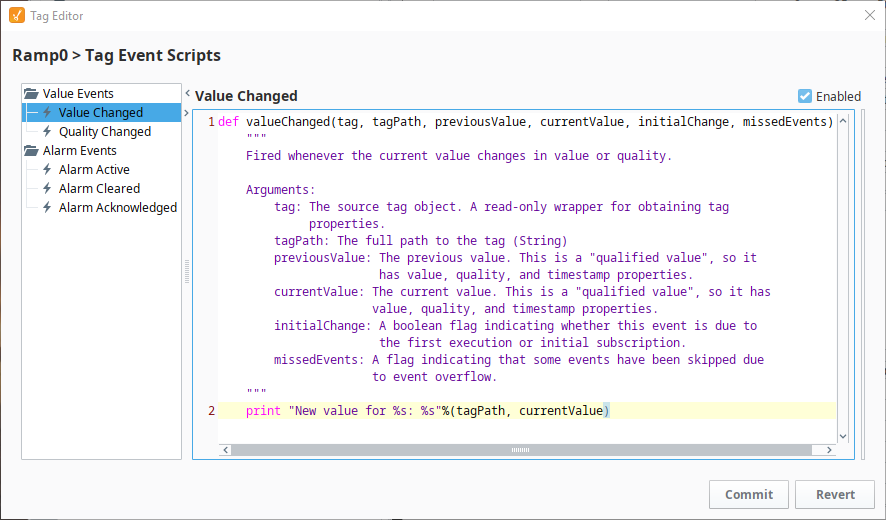This screenshot has width=886, height=520.
Task: Click lightning icon beside Alarm Cleared
Action: [47, 188]
